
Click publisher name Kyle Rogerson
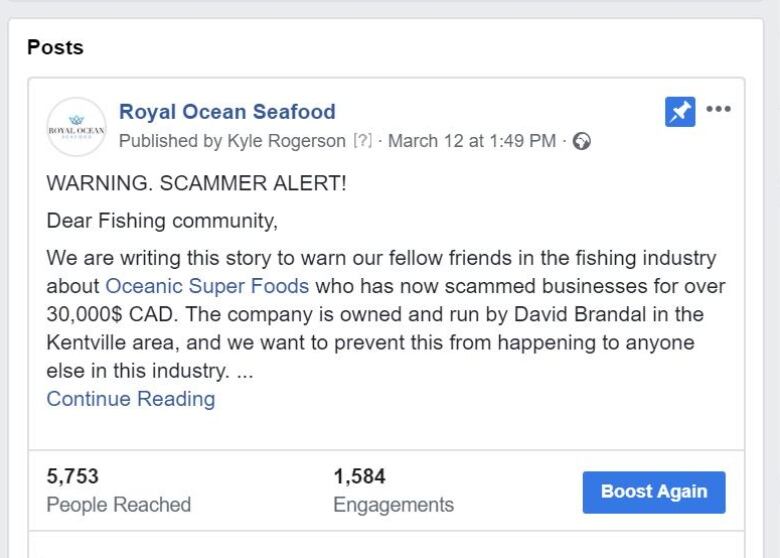click(287, 141)
